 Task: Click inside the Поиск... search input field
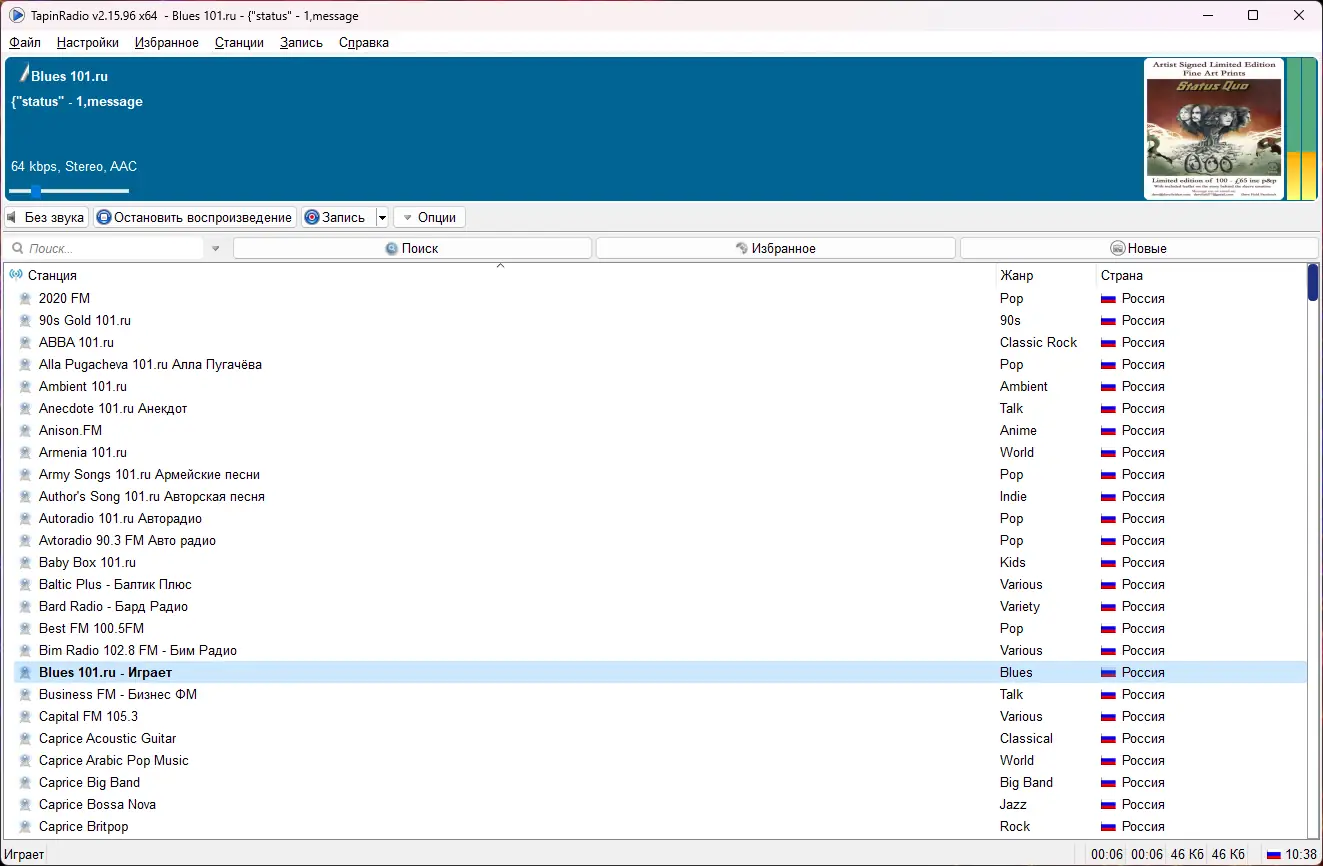point(114,248)
